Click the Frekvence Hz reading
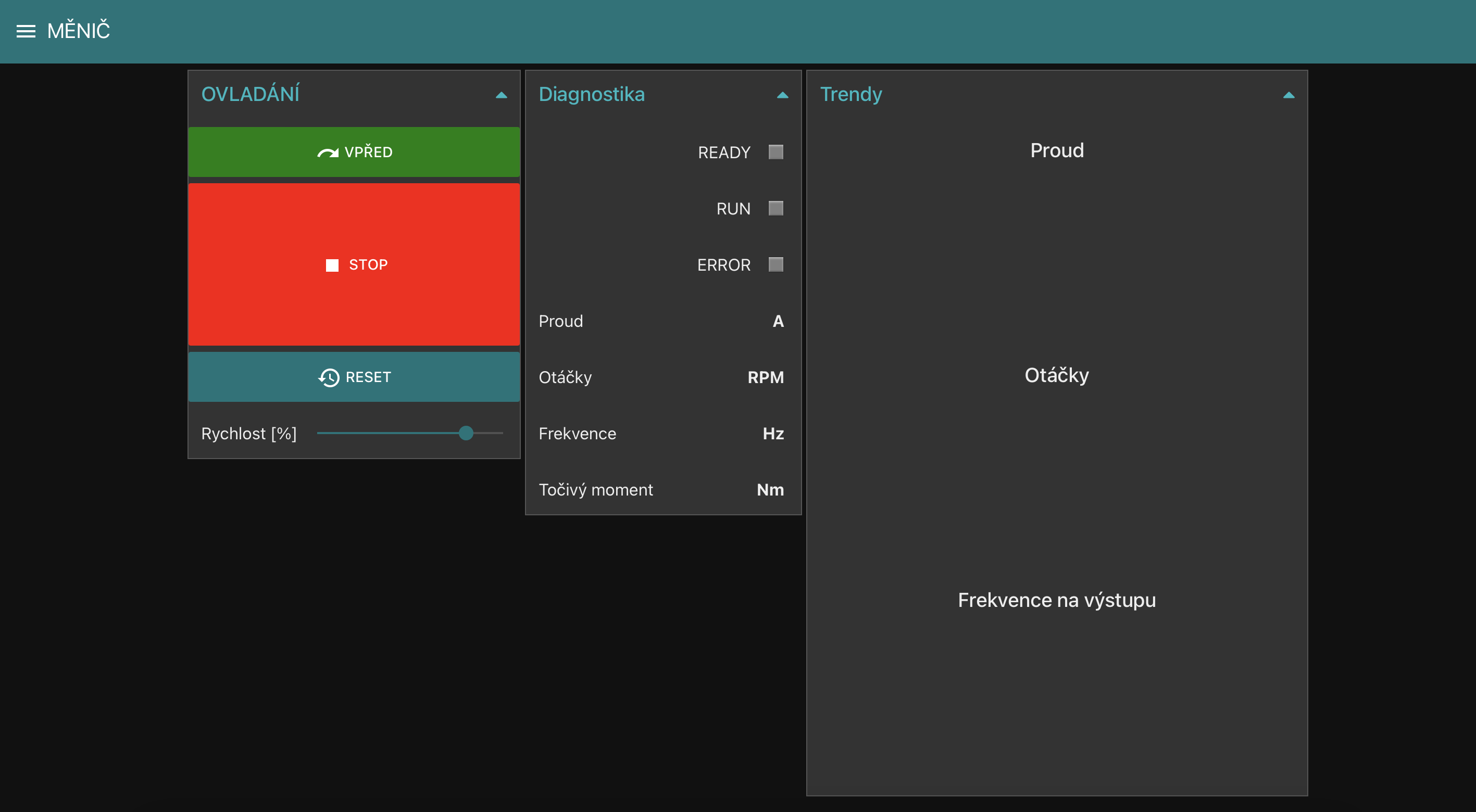Viewport: 1476px width, 812px height. [772, 434]
